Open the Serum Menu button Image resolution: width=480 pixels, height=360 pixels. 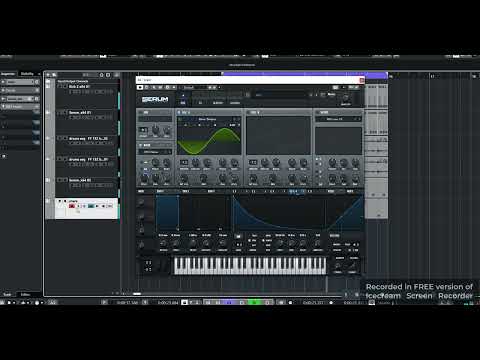(x=331, y=95)
